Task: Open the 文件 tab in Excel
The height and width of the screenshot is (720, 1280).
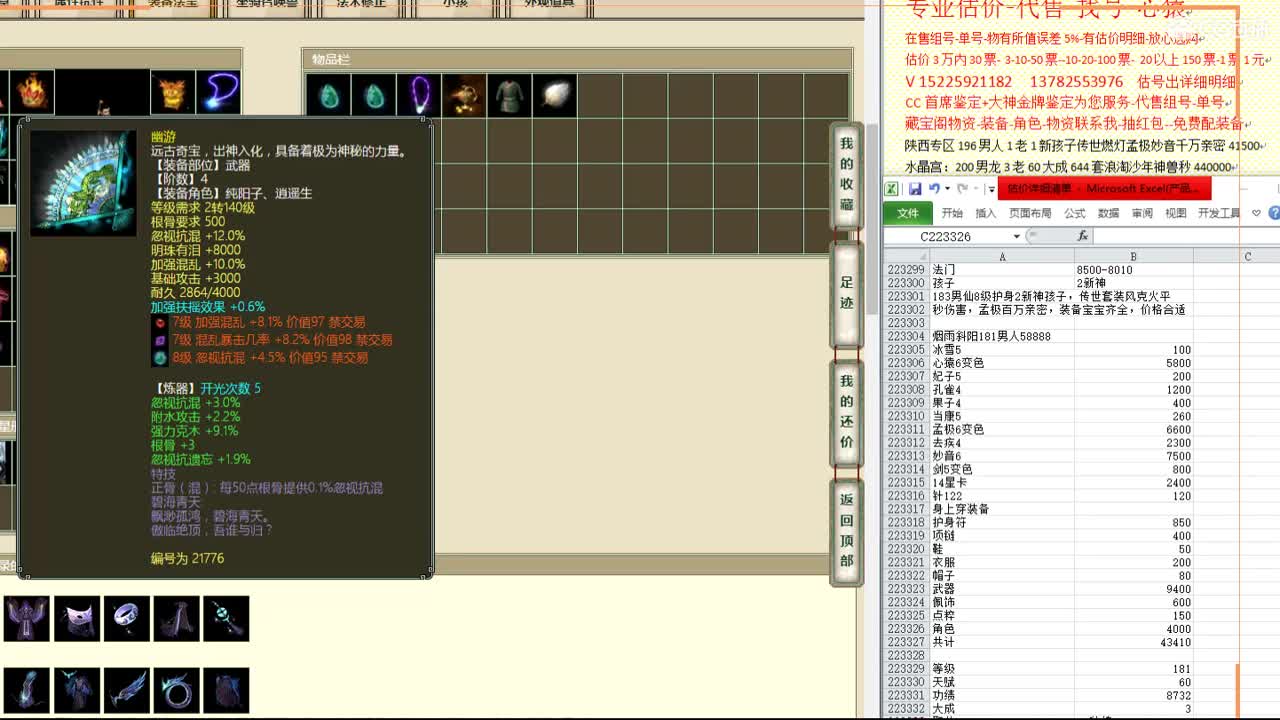Action: [x=908, y=213]
